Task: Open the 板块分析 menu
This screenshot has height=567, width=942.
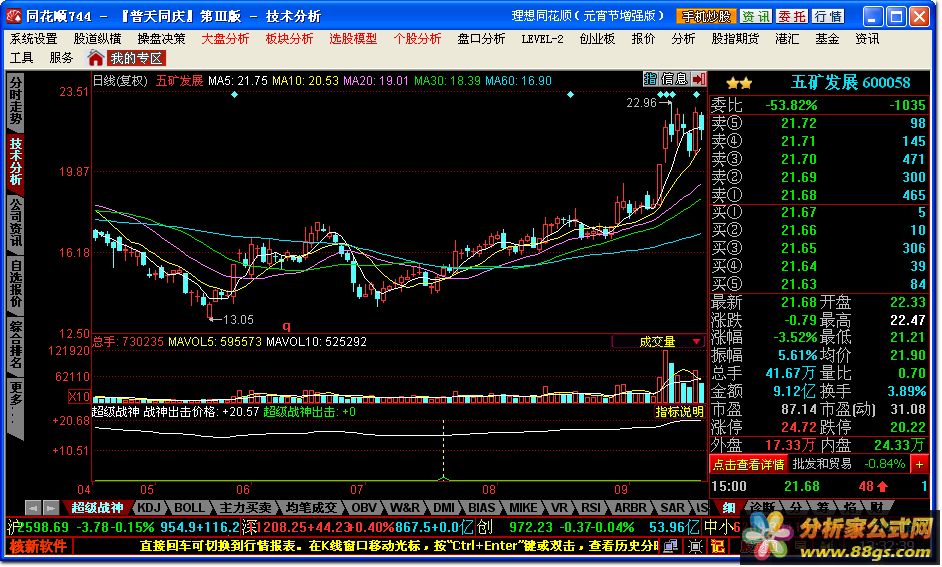Action: [x=289, y=39]
